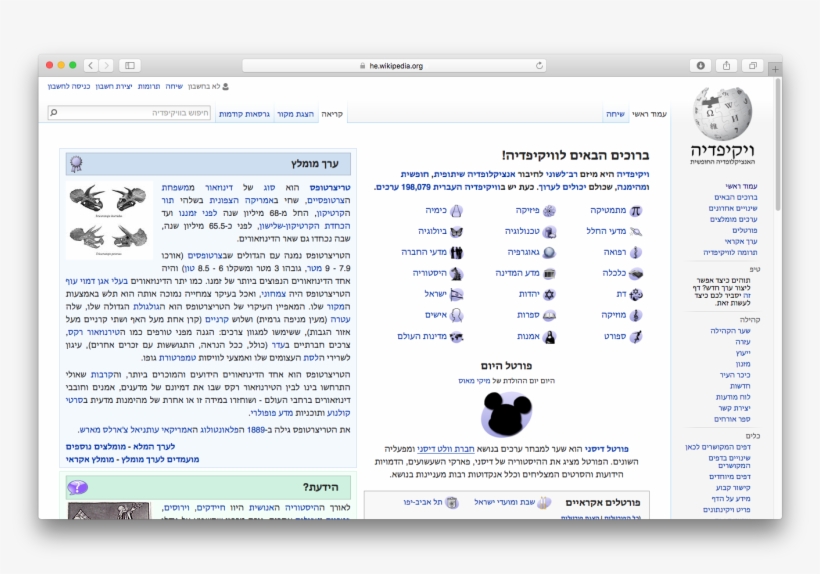This screenshot has height=574, width=820.
Task: Click the פיזיקה portal icon
Action: pos(549,211)
